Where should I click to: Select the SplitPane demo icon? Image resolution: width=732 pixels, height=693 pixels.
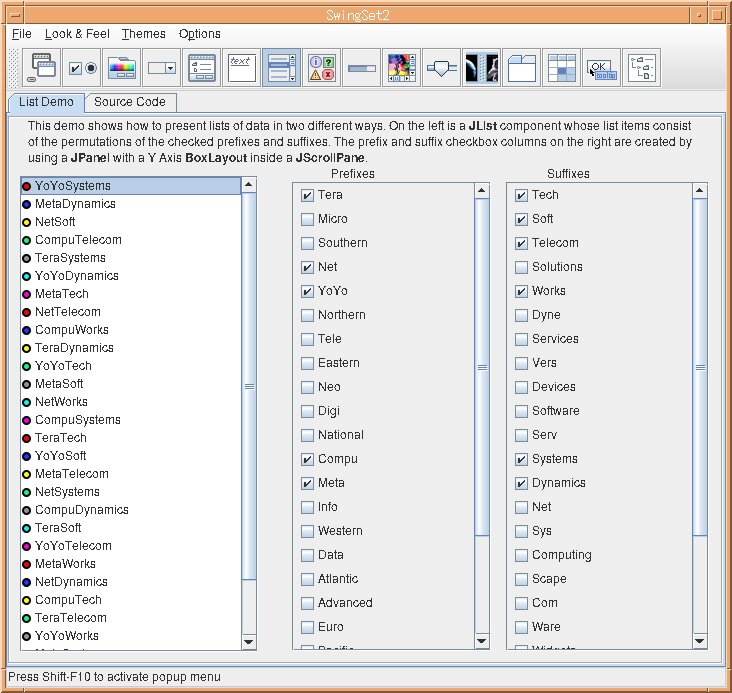pos(481,68)
